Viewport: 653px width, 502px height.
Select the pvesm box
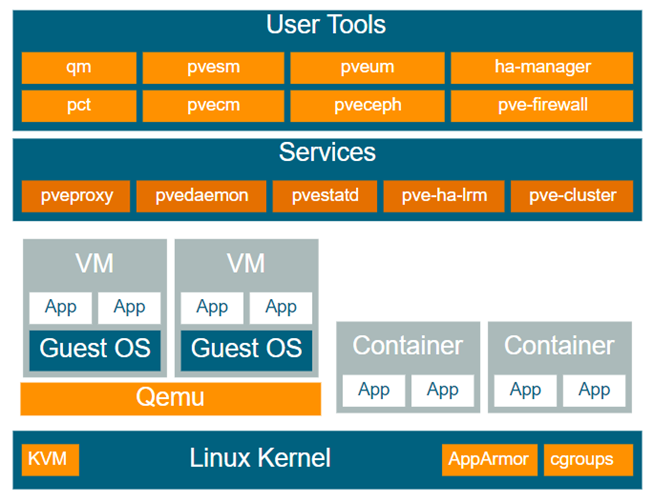pos(213,67)
